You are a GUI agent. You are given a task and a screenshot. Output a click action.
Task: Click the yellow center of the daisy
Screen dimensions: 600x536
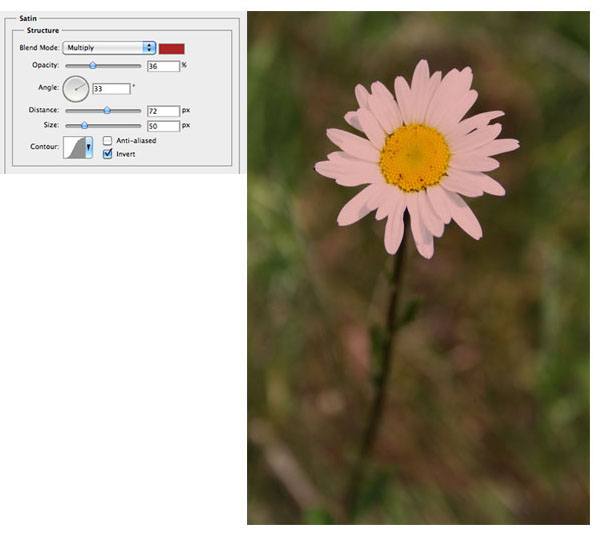click(x=414, y=157)
